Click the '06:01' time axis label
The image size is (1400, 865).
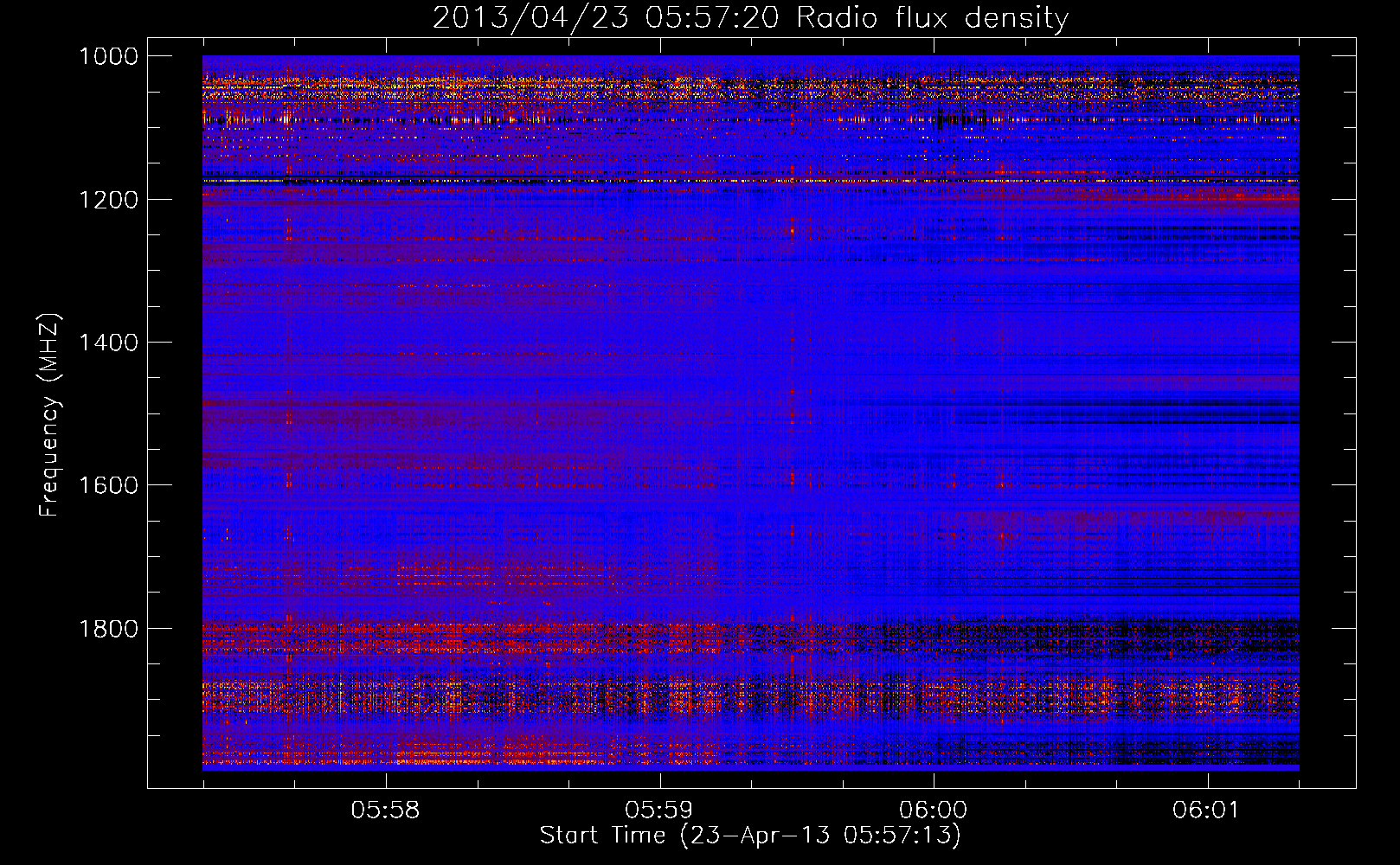[1206, 811]
